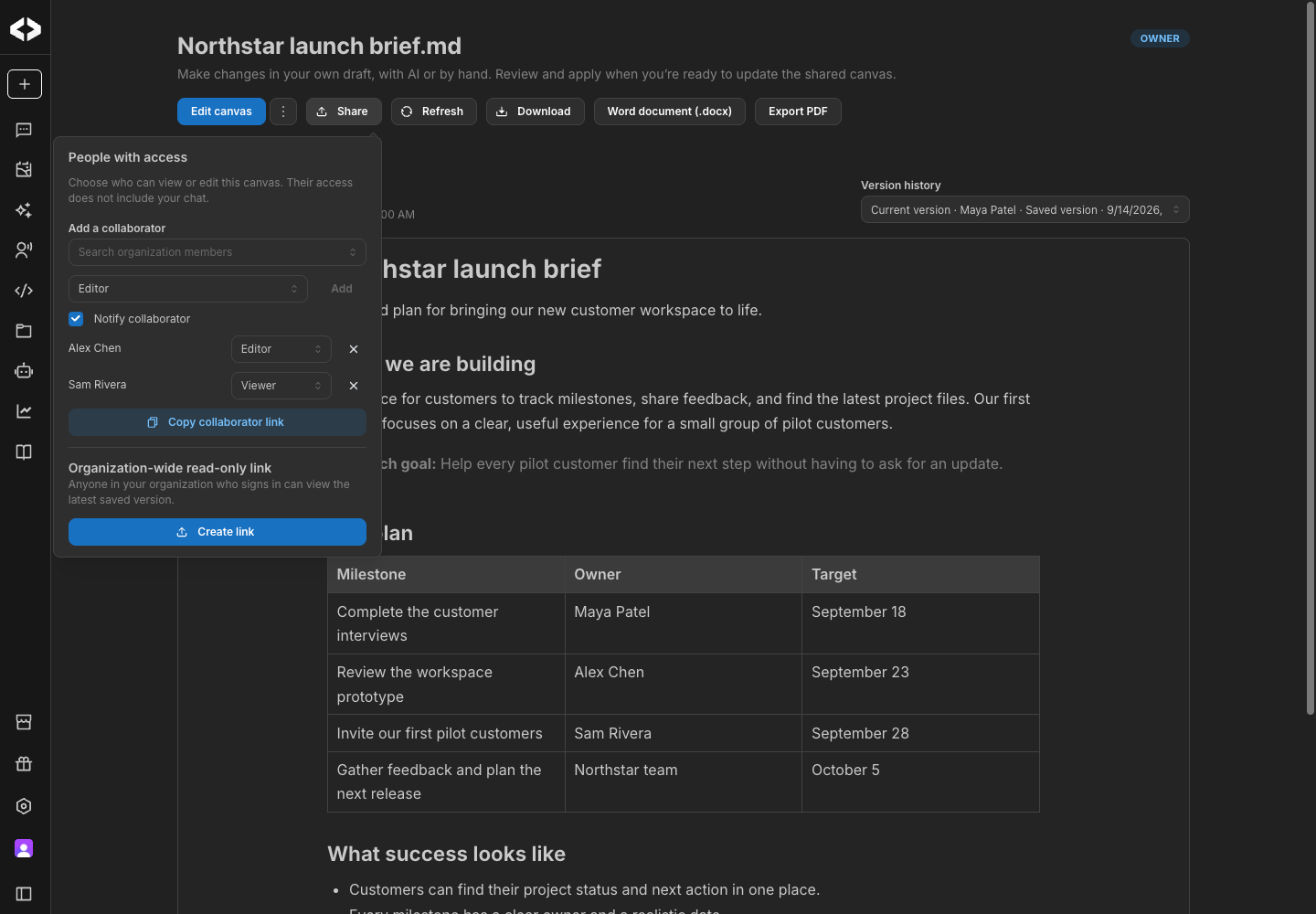Open the sparkles AI icon in sidebar
This screenshot has height=914, width=1316.
coord(25,210)
